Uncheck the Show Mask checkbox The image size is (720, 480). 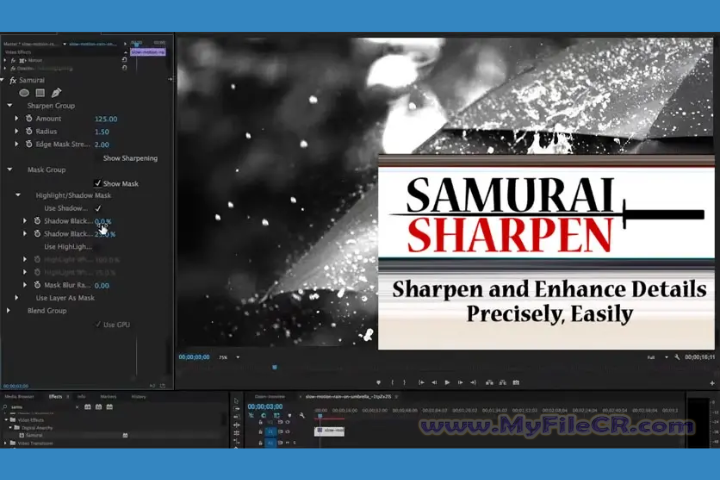pos(97,183)
